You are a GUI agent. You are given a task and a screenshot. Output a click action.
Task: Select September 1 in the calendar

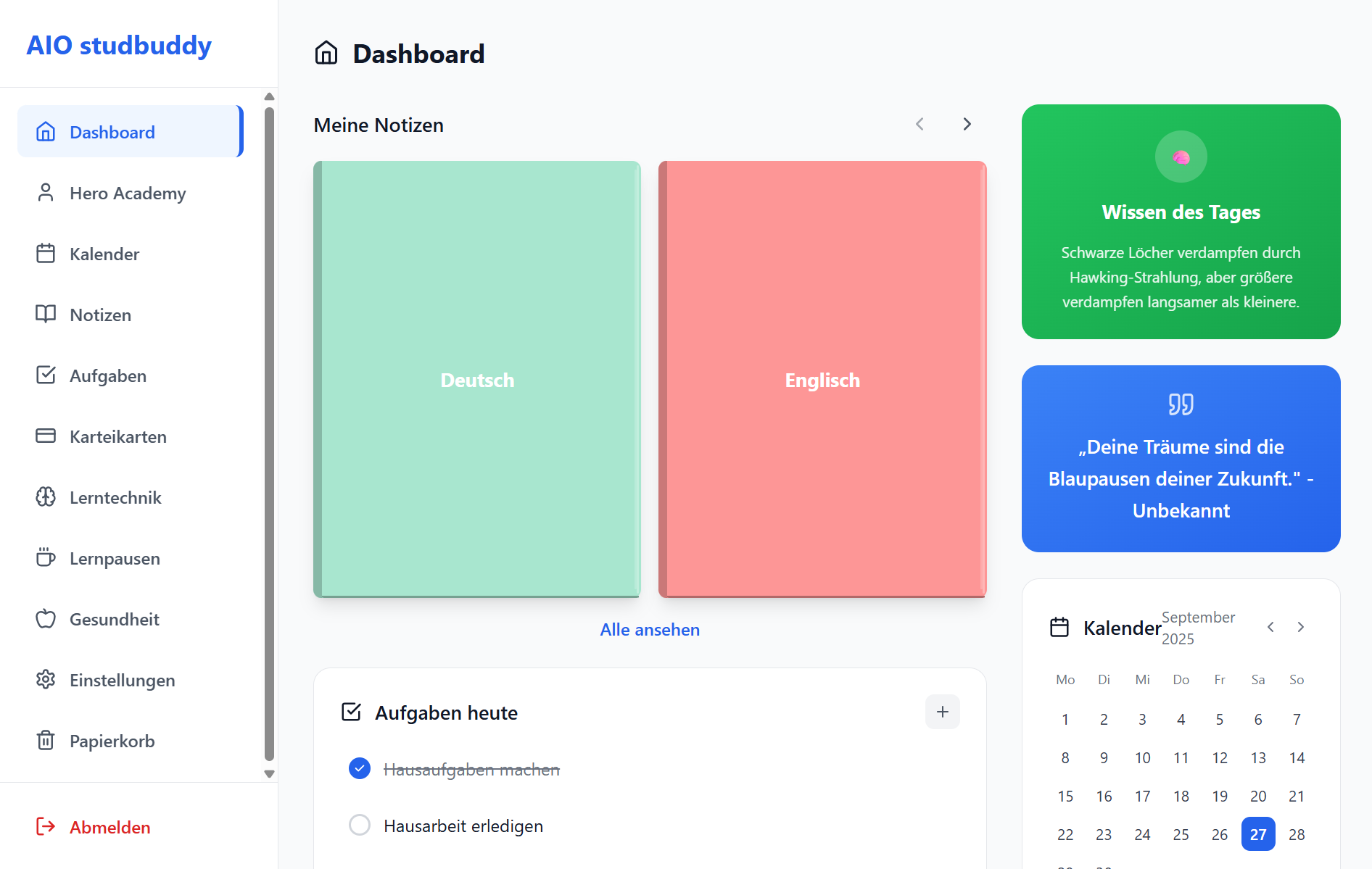(x=1065, y=719)
